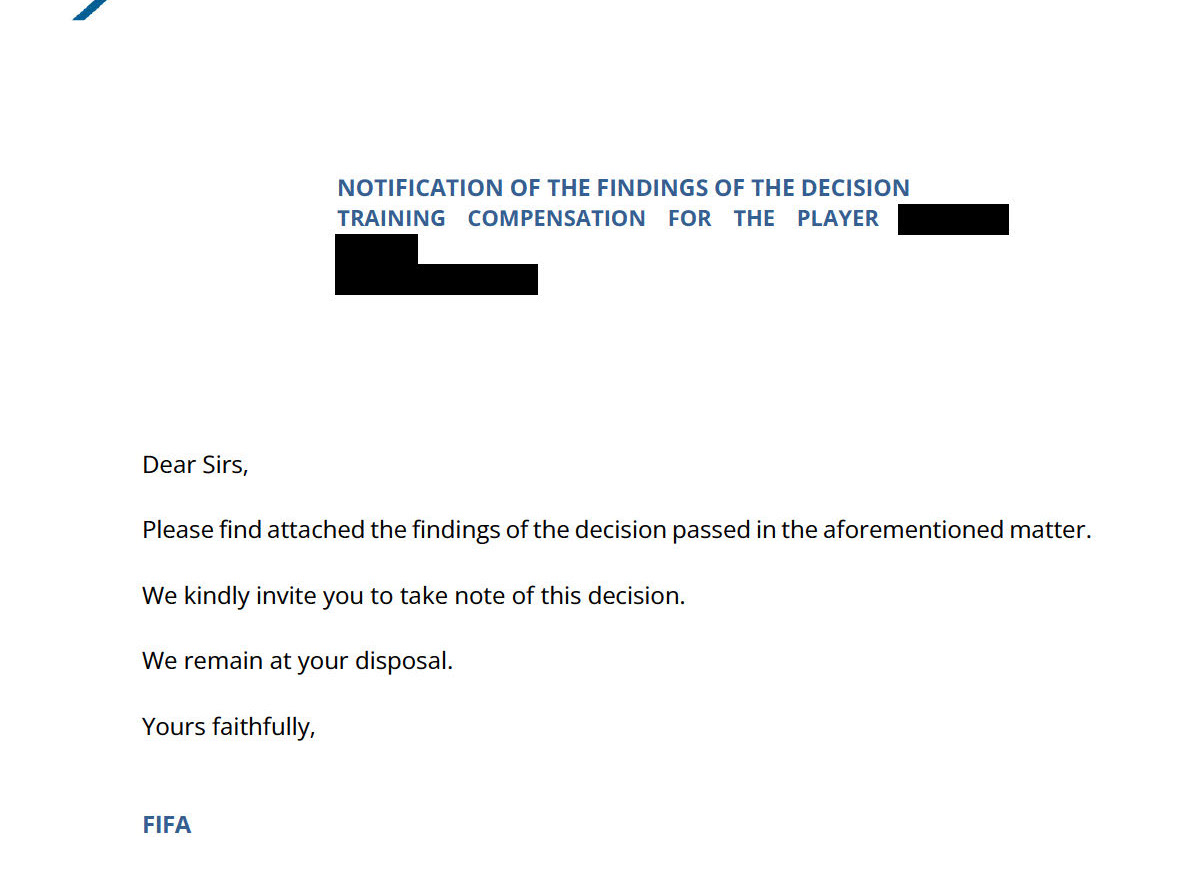Click the black redaction box after 'PLAYER'
Screen dimensions: 1191x893
pos(953,219)
